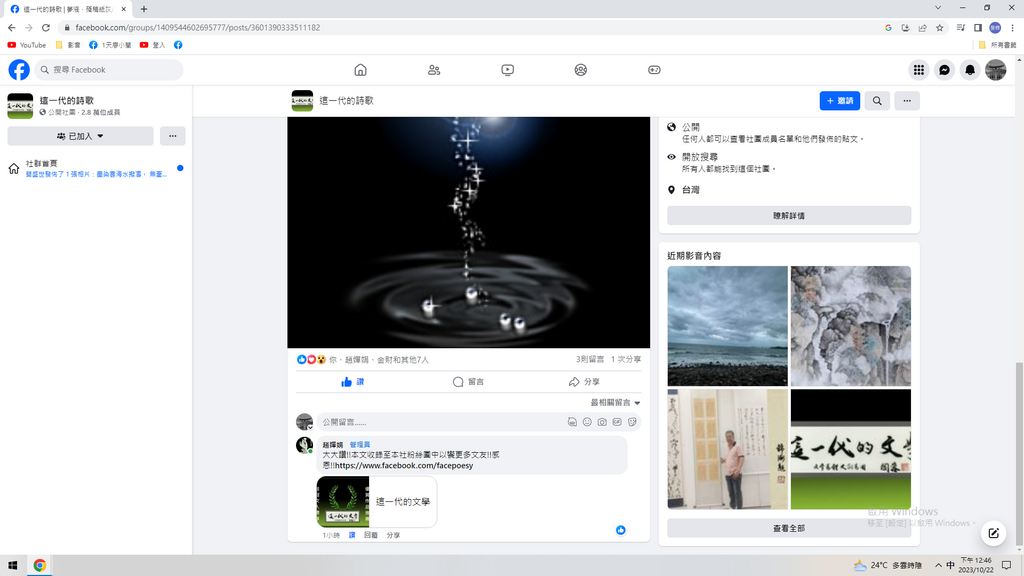The height and width of the screenshot is (576, 1024).
Task: Click the group search magnifier button
Action: click(x=877, y=101)
